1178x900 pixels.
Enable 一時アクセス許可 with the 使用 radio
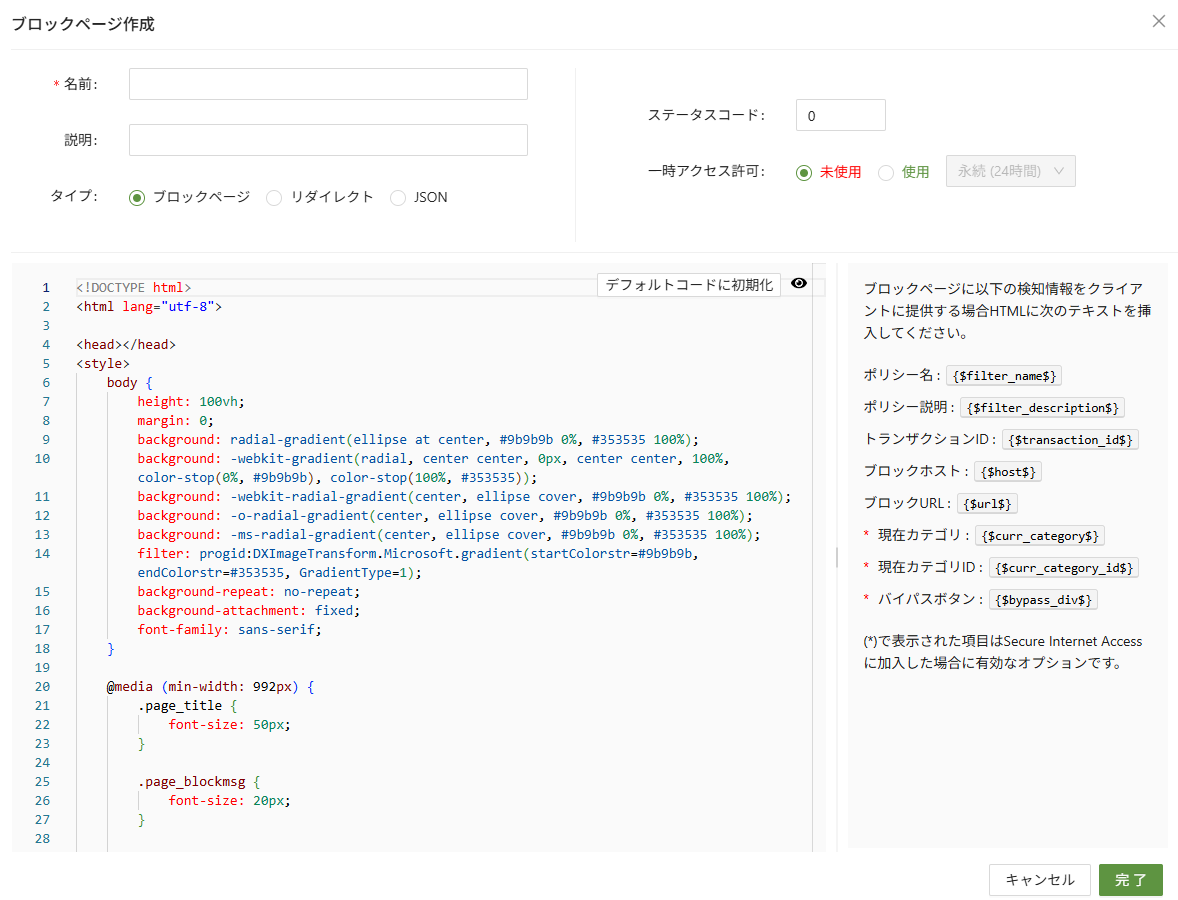[x=886, y=172]
